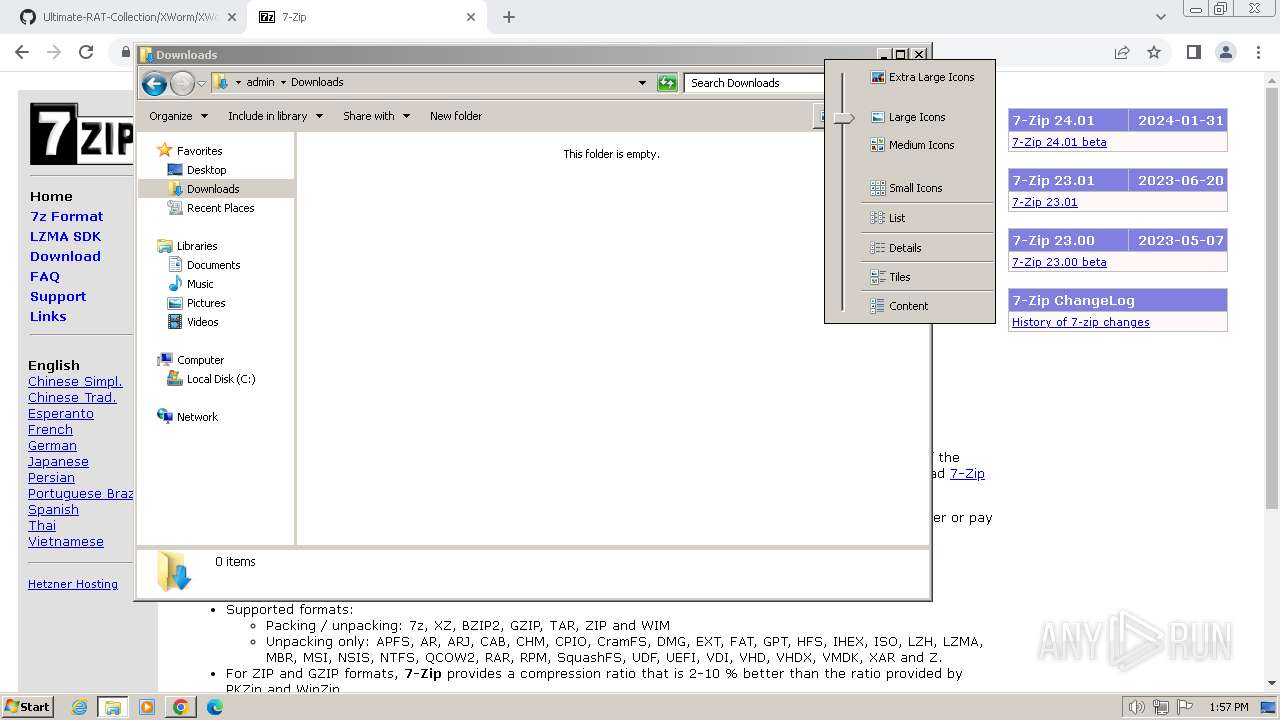Open the Include in library dropdown

[x=275, y=116]
